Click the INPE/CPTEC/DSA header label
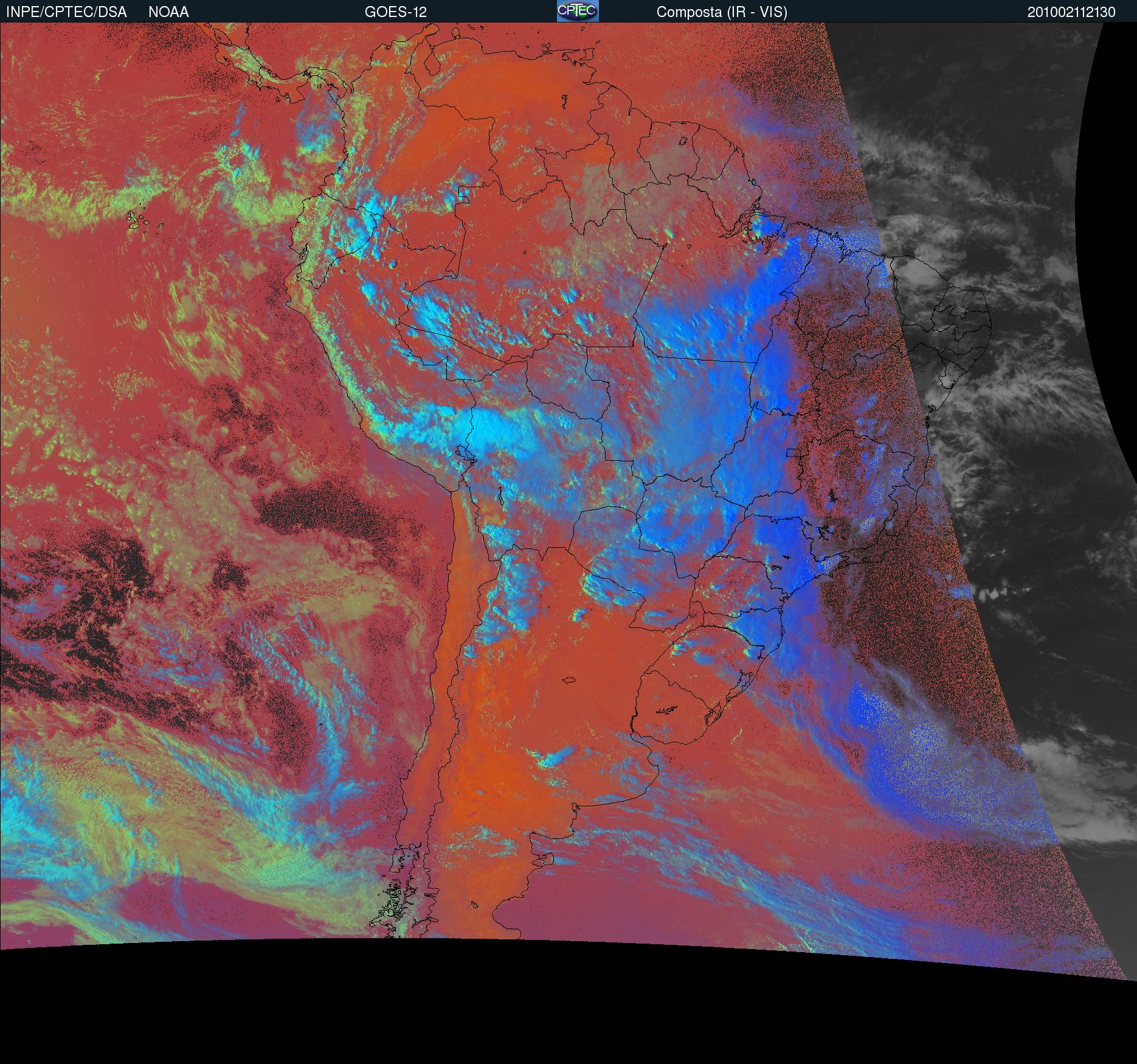 click(x=66, y=12)
